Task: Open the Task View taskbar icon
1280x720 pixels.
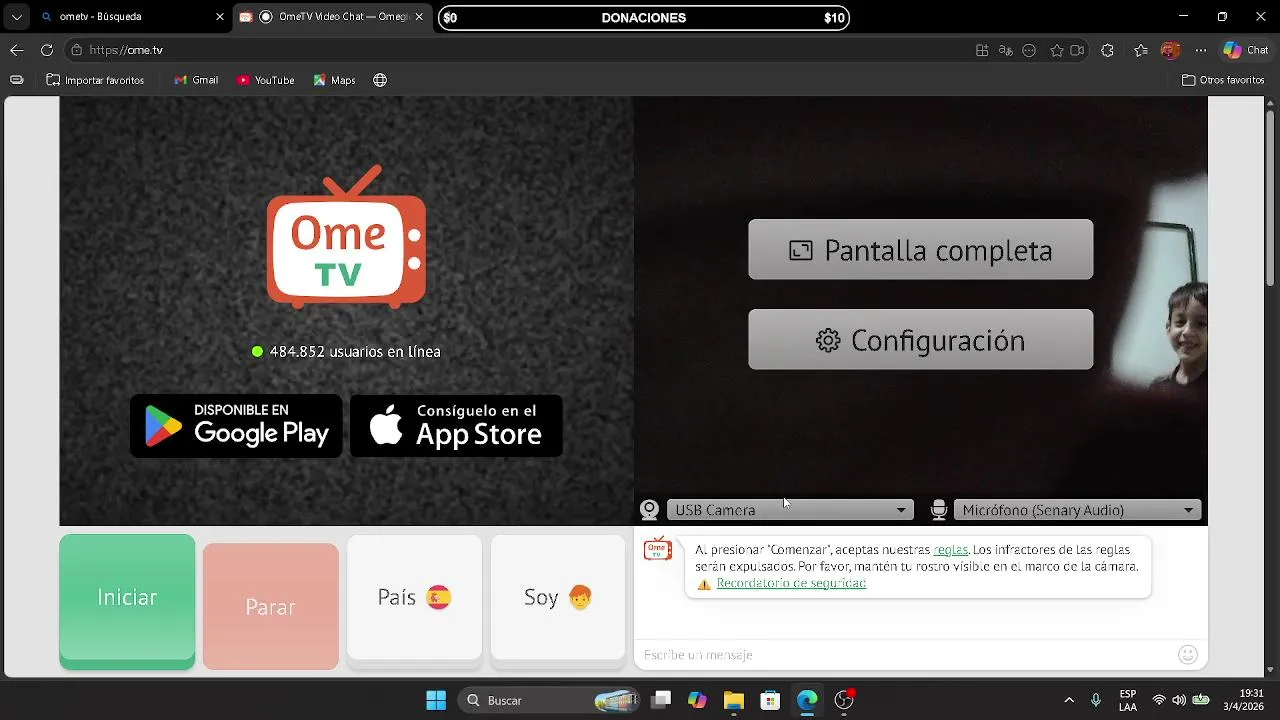Action: pos(661,700)
